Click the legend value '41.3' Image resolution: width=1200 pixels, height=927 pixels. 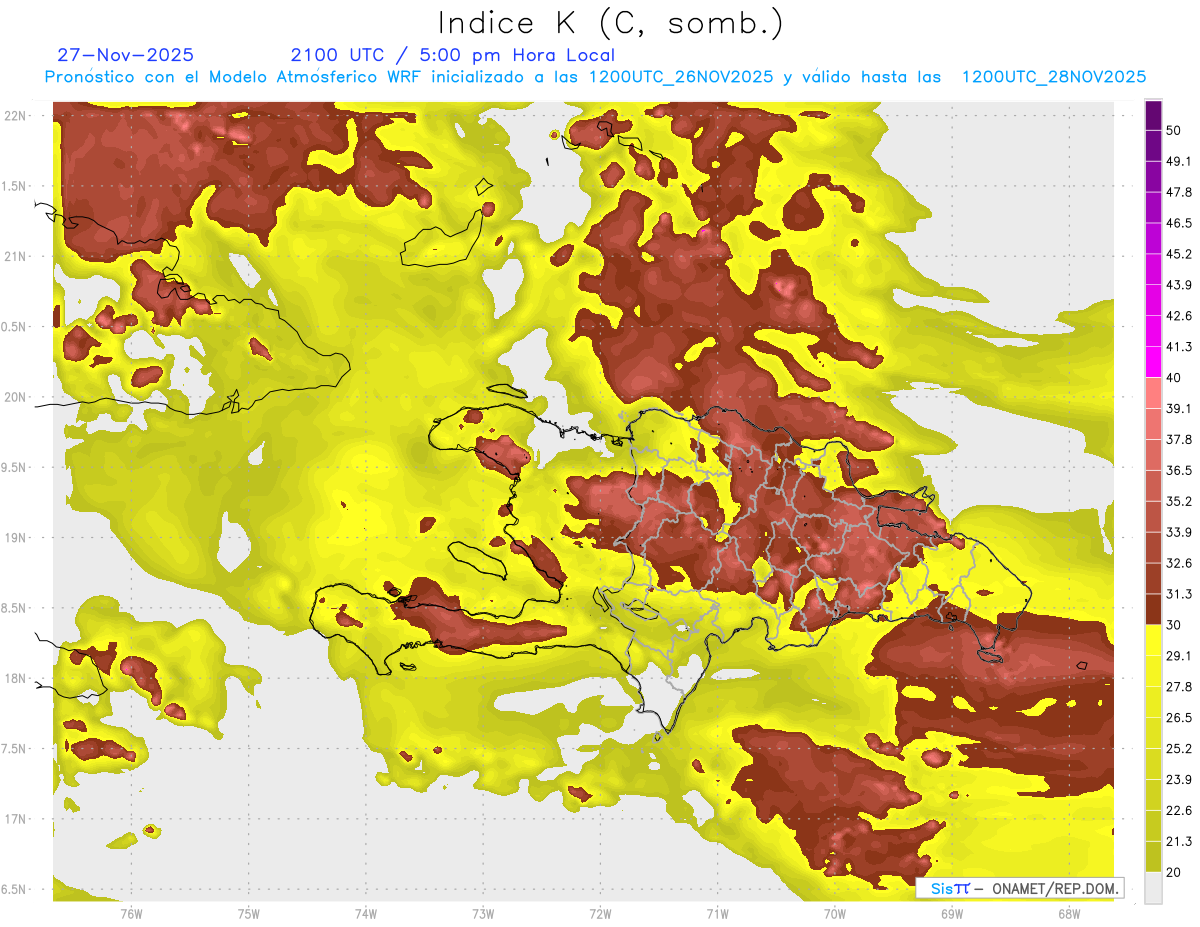pyautogui.click(x=1179, y=347)
